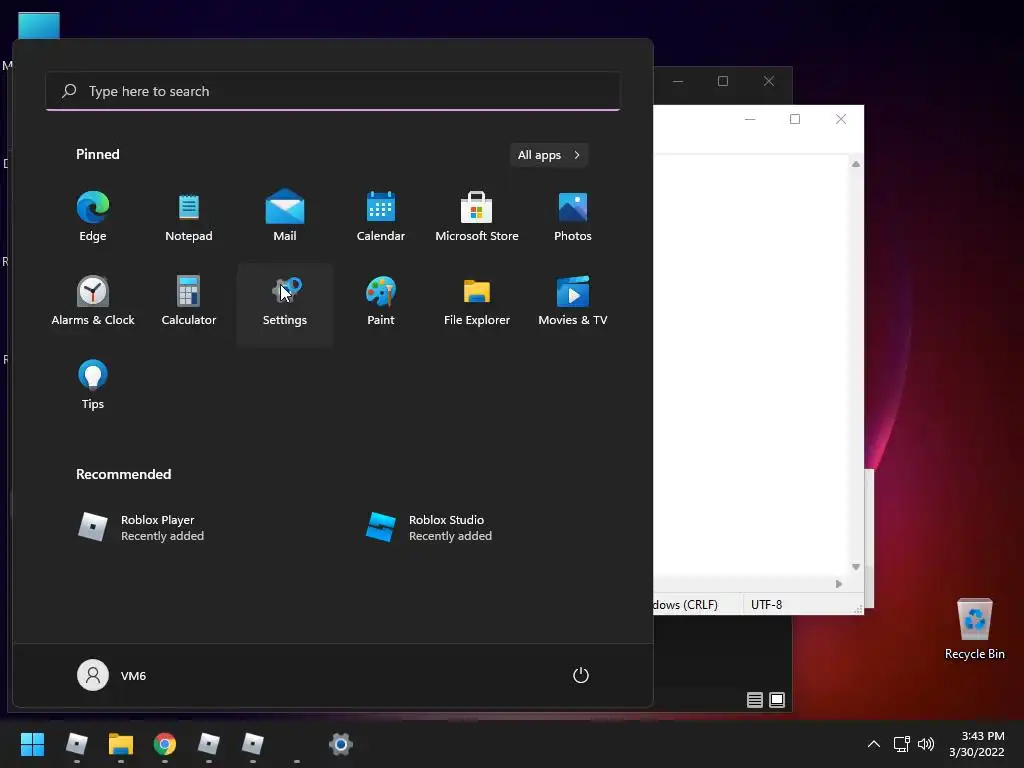Click the Windows Start button on taskbar

click(x=32, y=744)
